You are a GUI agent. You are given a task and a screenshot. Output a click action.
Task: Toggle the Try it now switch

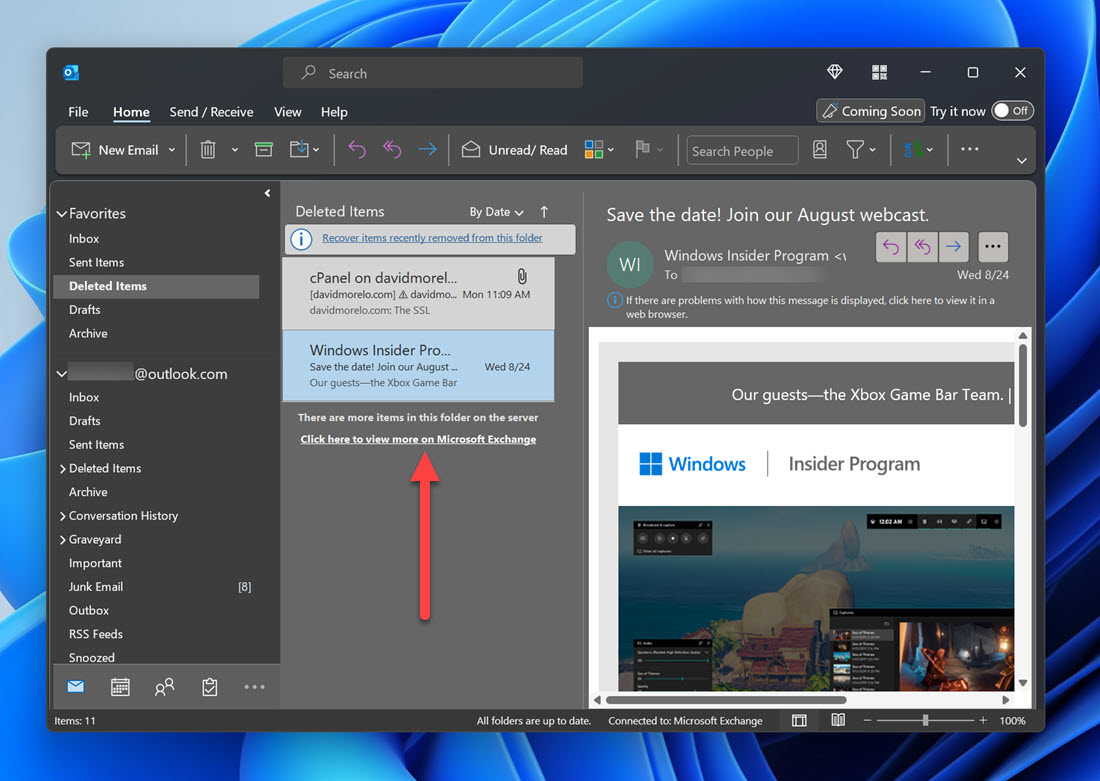coord(1012,111)
